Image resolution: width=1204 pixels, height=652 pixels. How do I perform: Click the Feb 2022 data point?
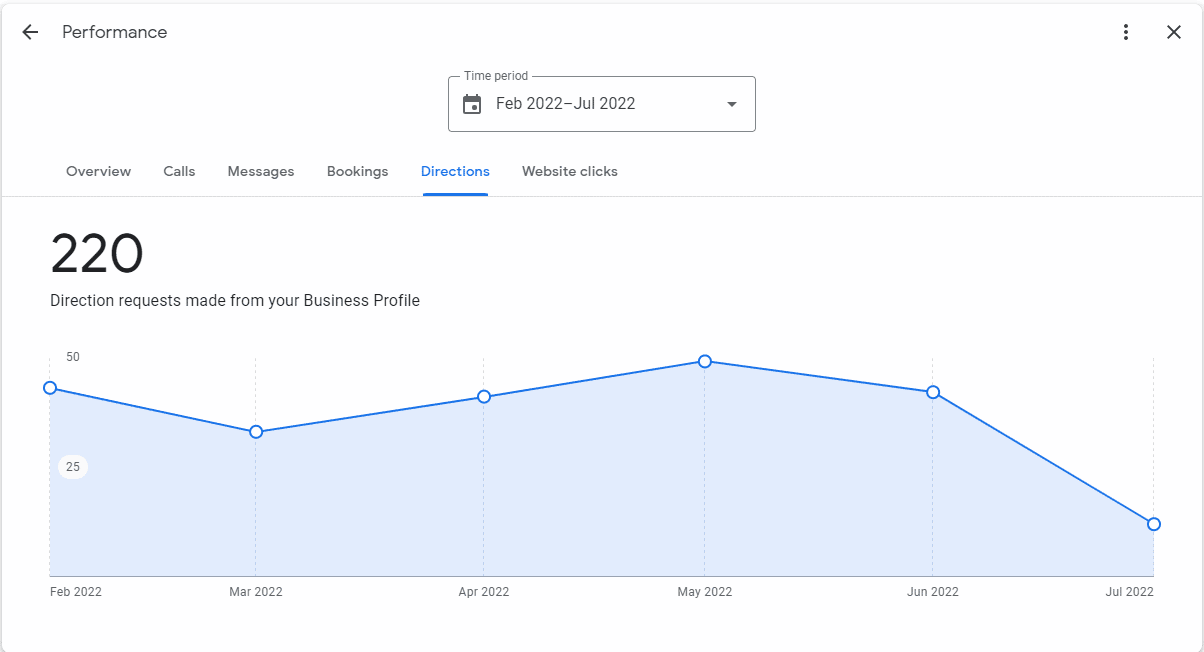click(50, 388)
